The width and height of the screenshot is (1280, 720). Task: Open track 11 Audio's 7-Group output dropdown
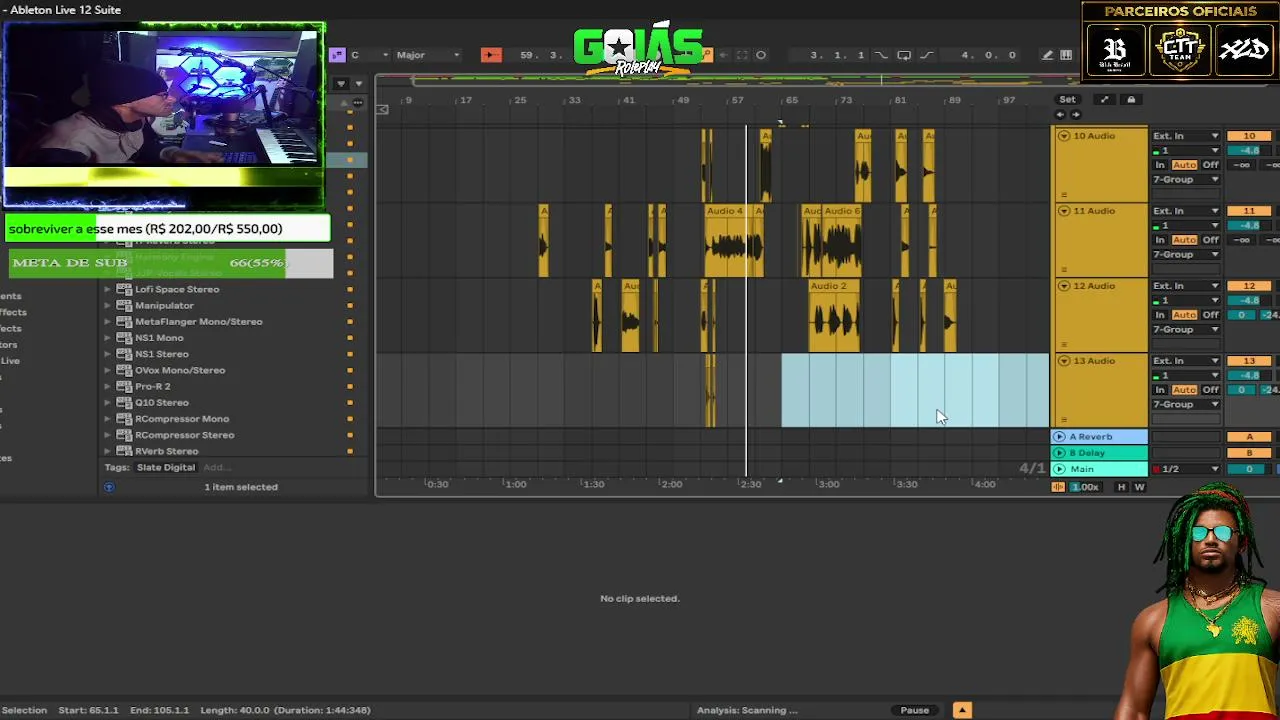(1186, 254)
